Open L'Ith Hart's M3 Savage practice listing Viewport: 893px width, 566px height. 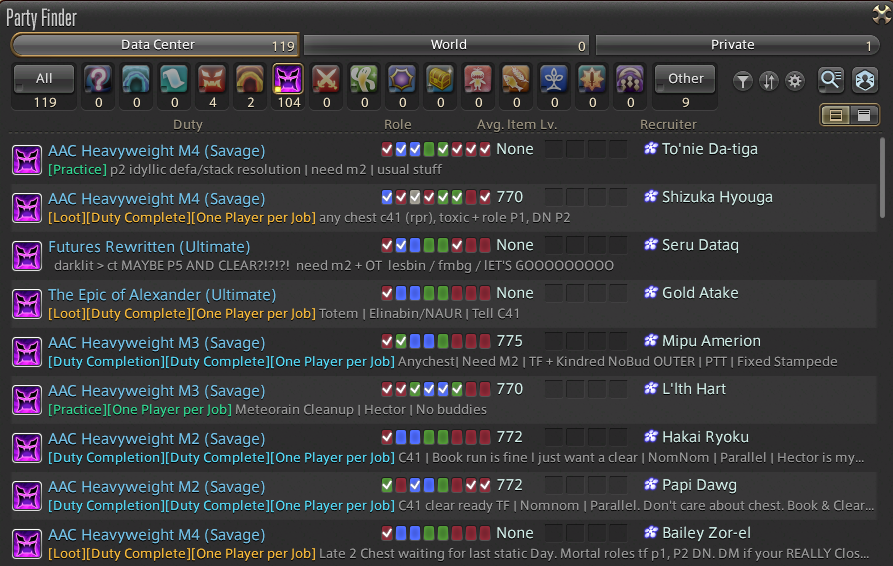tap(443, 400)
